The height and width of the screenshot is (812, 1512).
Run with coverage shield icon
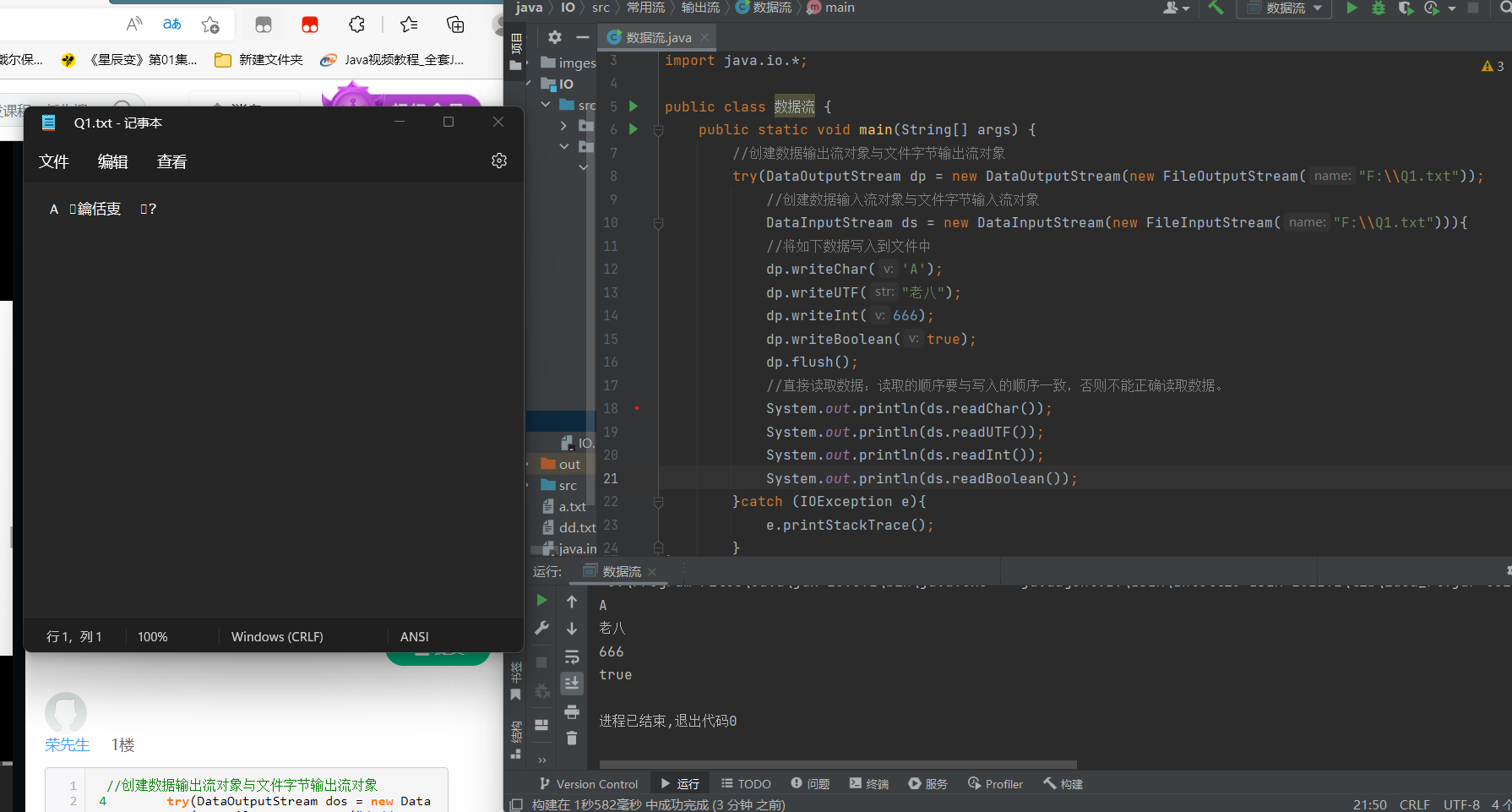(1406, 8)
